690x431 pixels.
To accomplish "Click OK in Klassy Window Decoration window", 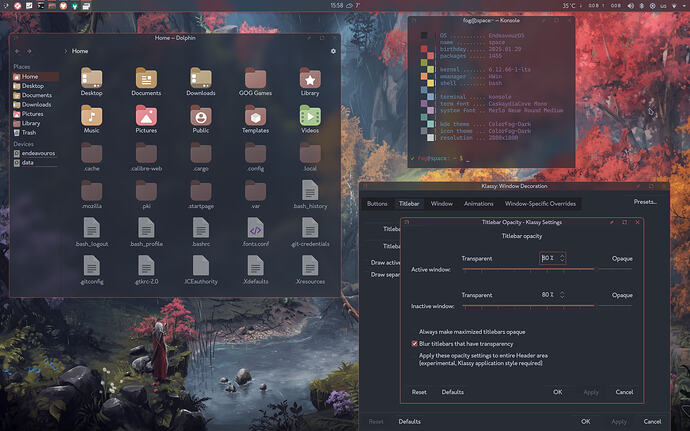I will [x=585, y=421].
